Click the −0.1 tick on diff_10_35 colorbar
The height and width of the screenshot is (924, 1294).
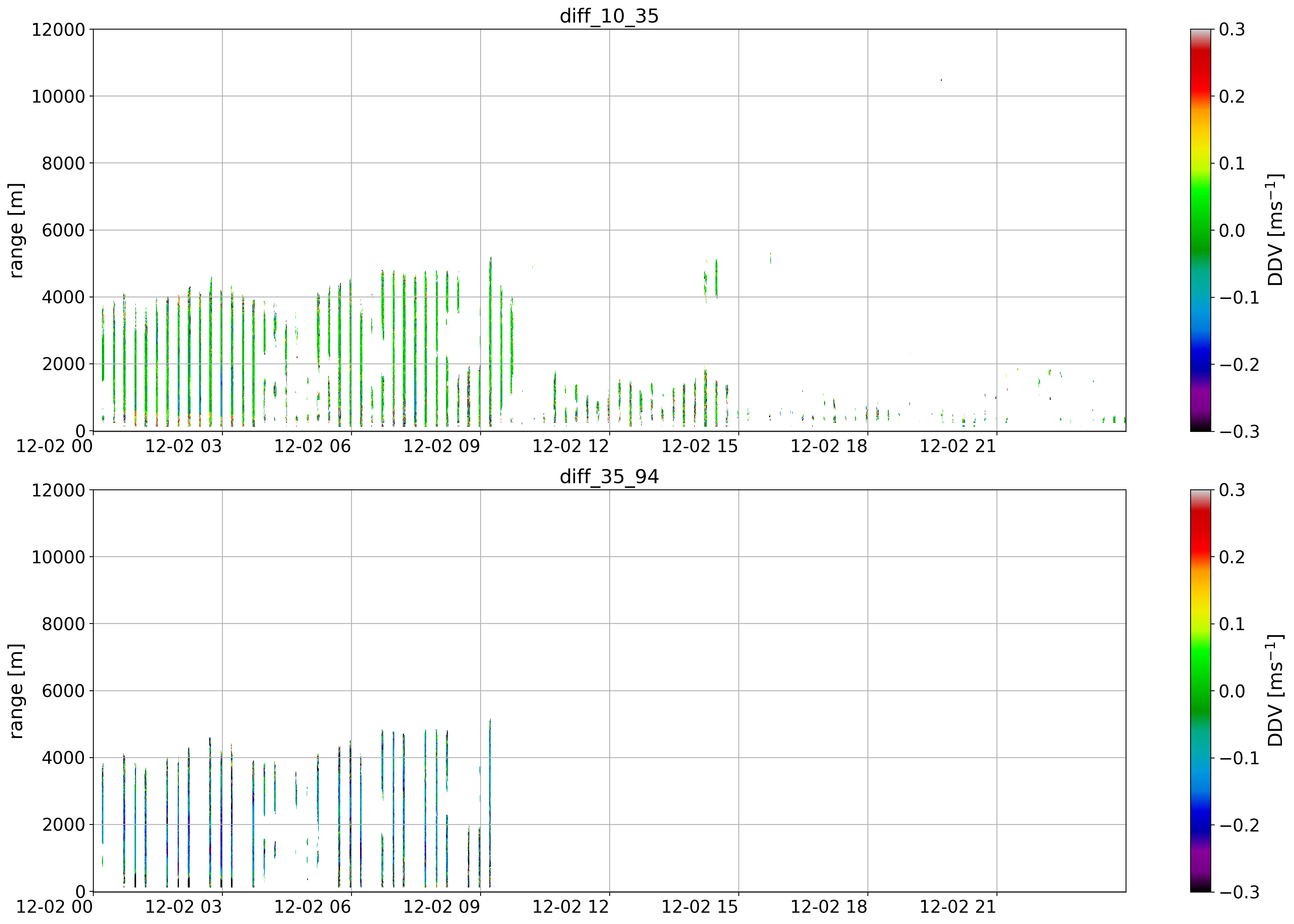pos(1240,297)
